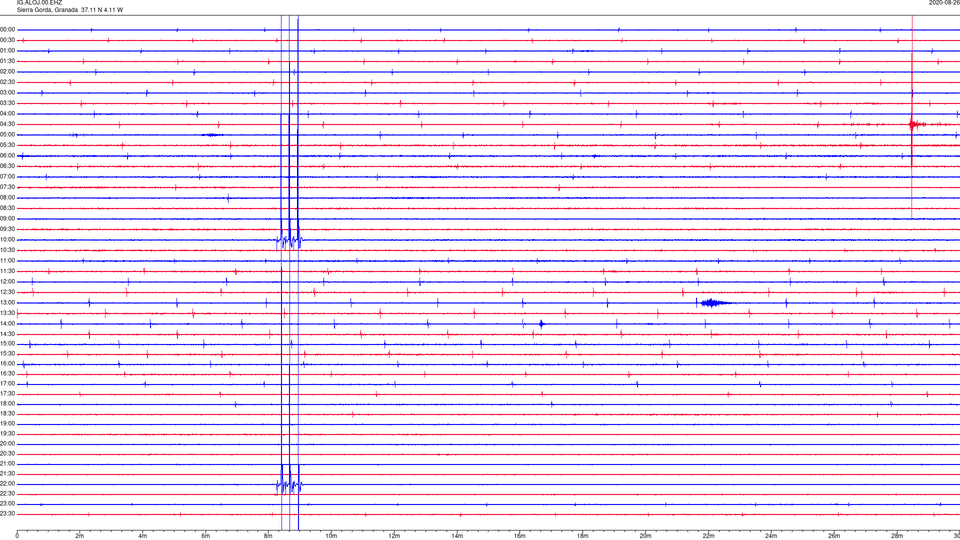Click the 18m tick label on the axis
This screenshot has height=540, width=960.
point(583,536)
